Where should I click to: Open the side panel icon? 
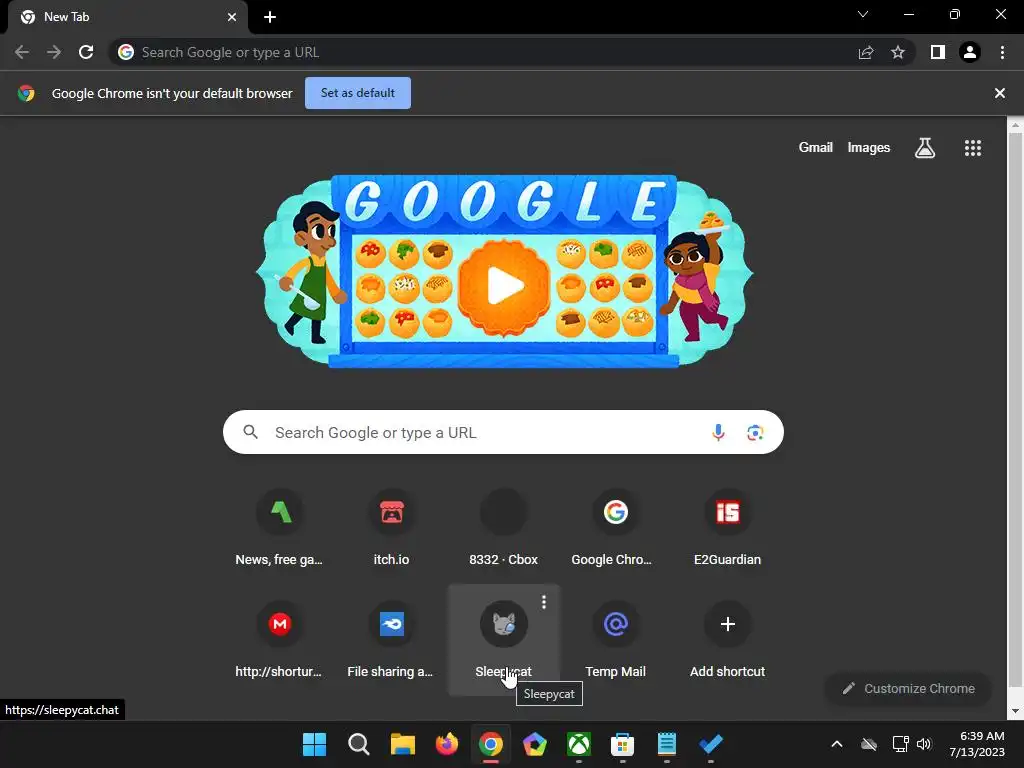pyautogui.click(x=938, y=52)
